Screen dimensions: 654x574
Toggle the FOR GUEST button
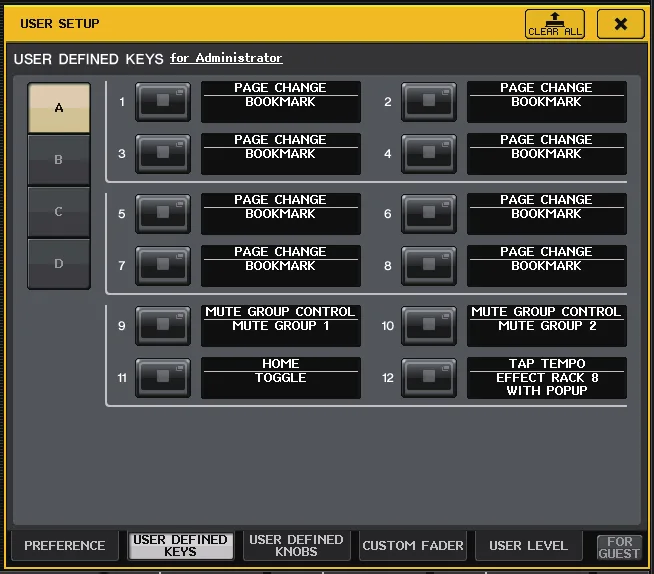(x=619, y=547)
